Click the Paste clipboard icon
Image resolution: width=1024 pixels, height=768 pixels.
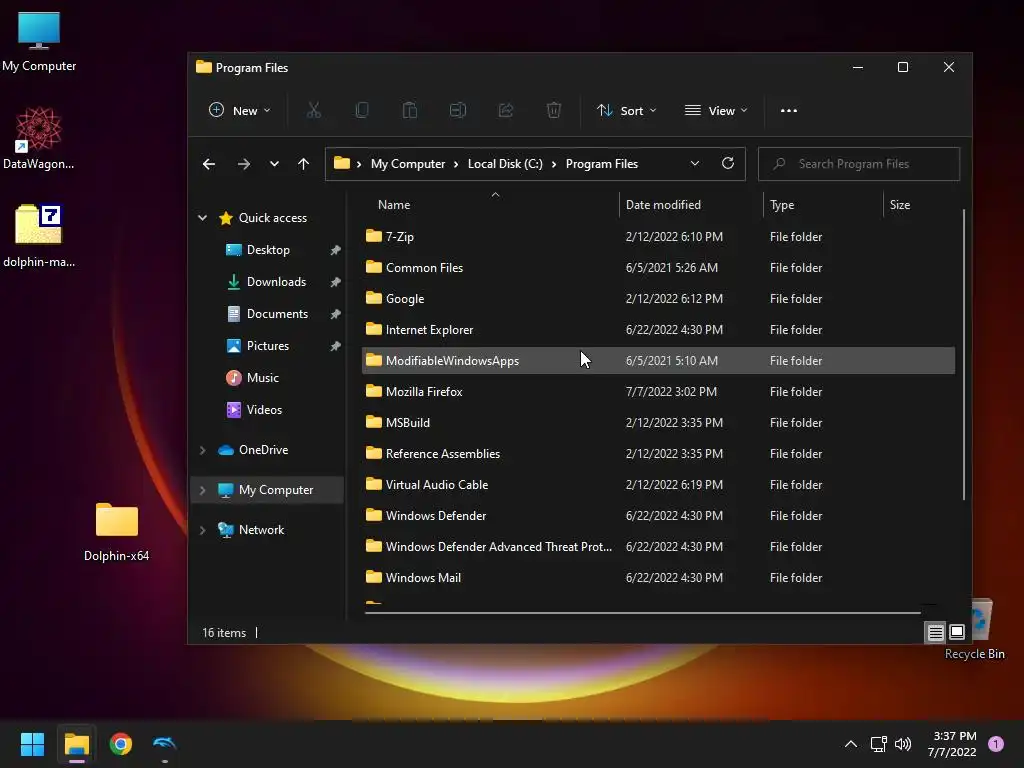pyautogui.click(x=409, y=110)
